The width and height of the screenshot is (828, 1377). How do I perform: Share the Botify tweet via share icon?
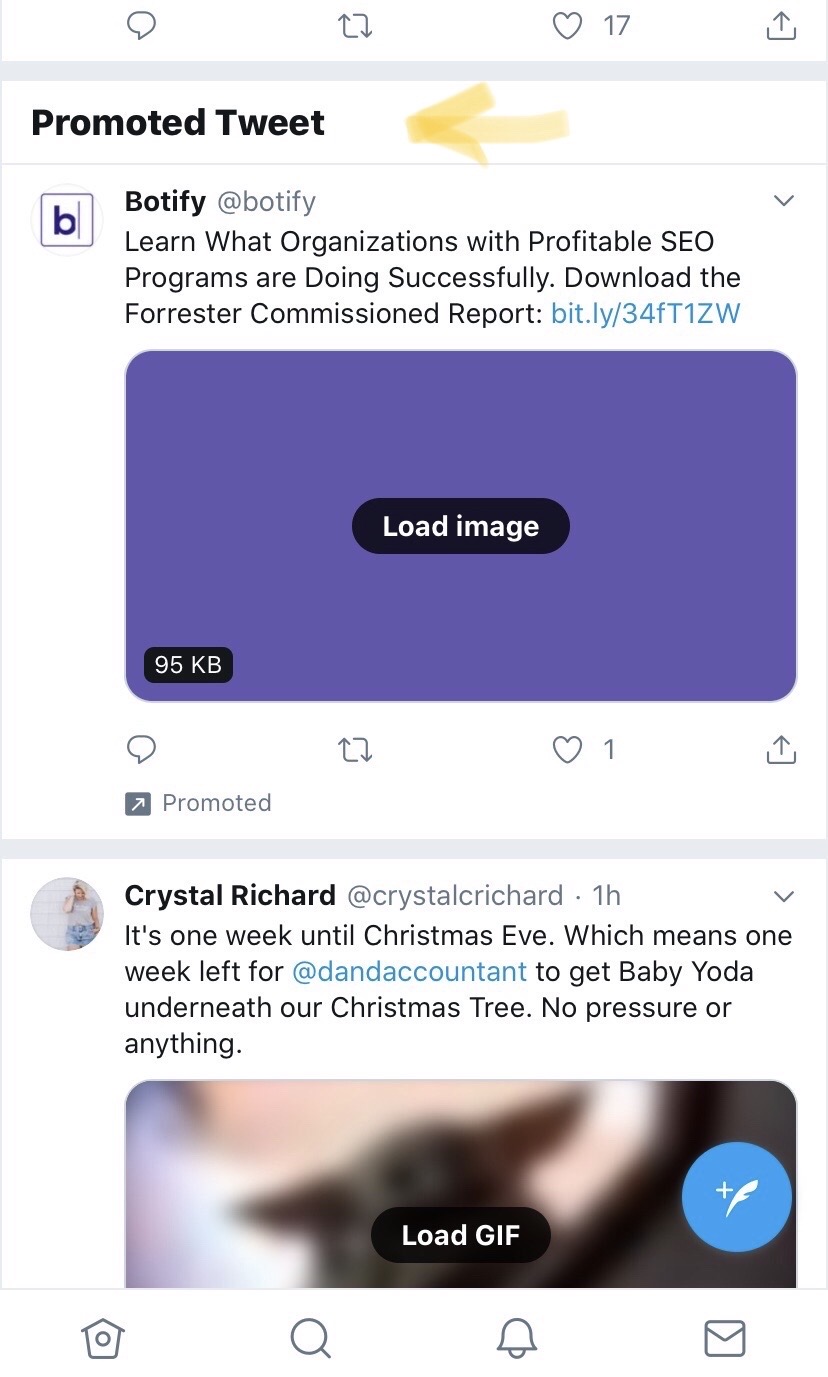coord(781,748)
